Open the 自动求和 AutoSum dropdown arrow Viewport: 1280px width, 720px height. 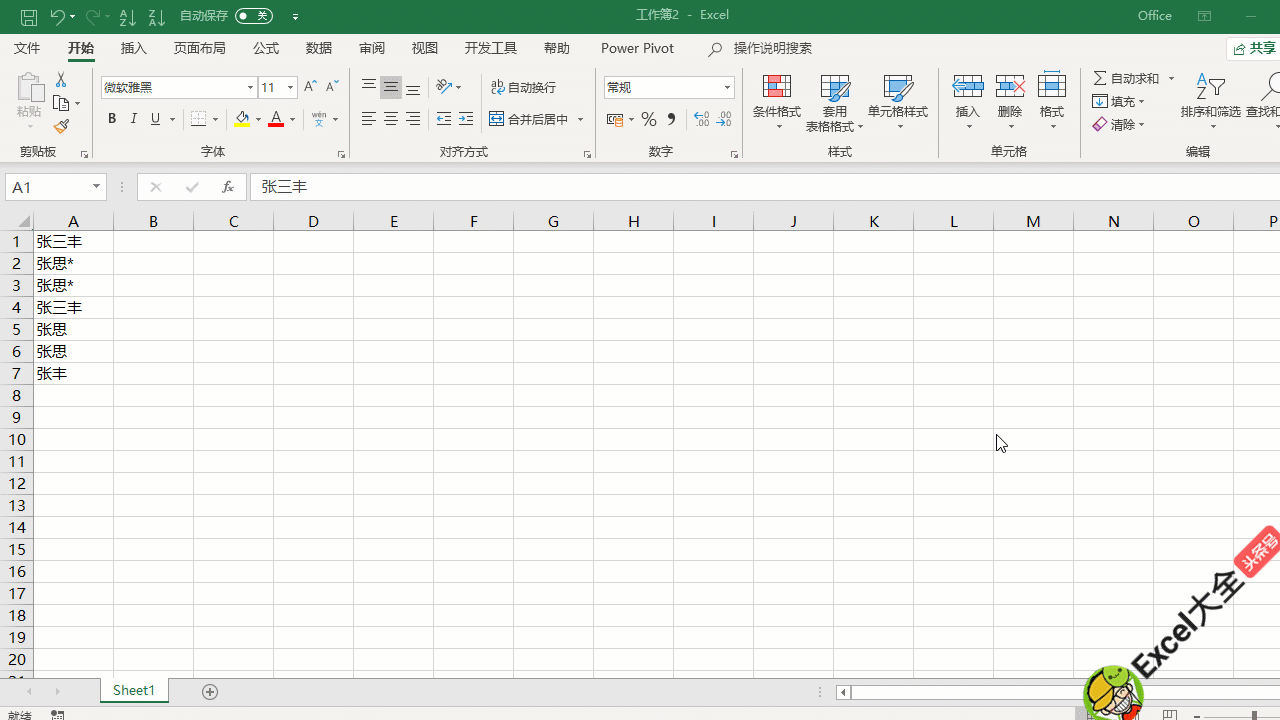point(1172,78)
